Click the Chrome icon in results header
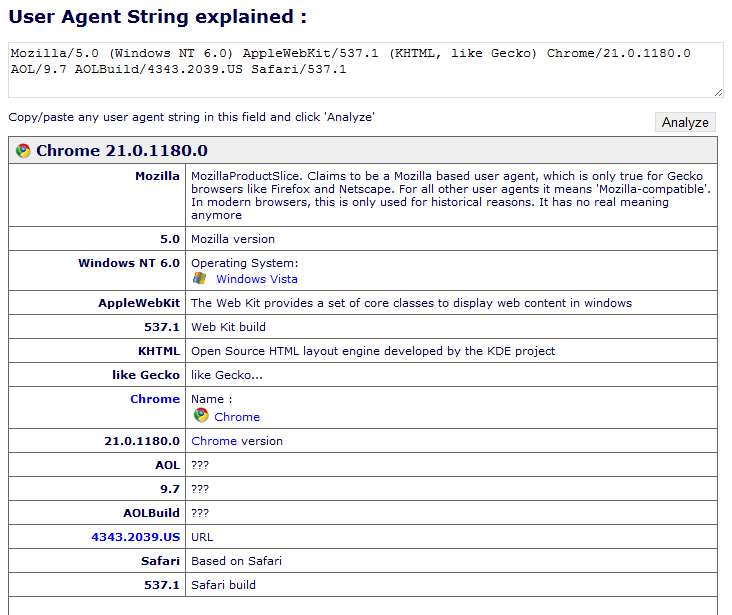The width and height of the screenshot is (732, 615). point(23,151)
